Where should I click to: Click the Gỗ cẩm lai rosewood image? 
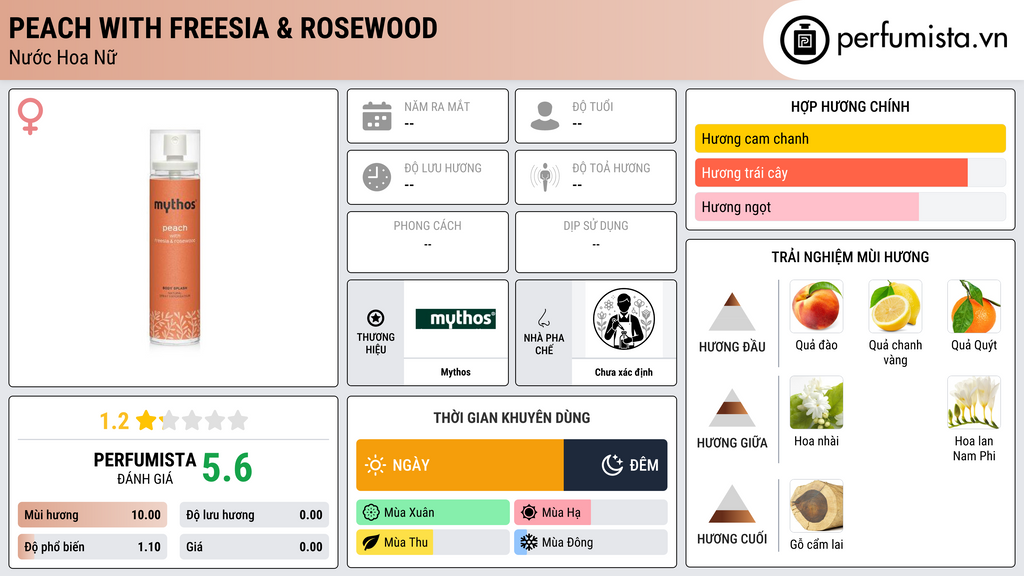pyautogui.click(x=816, y=506)
